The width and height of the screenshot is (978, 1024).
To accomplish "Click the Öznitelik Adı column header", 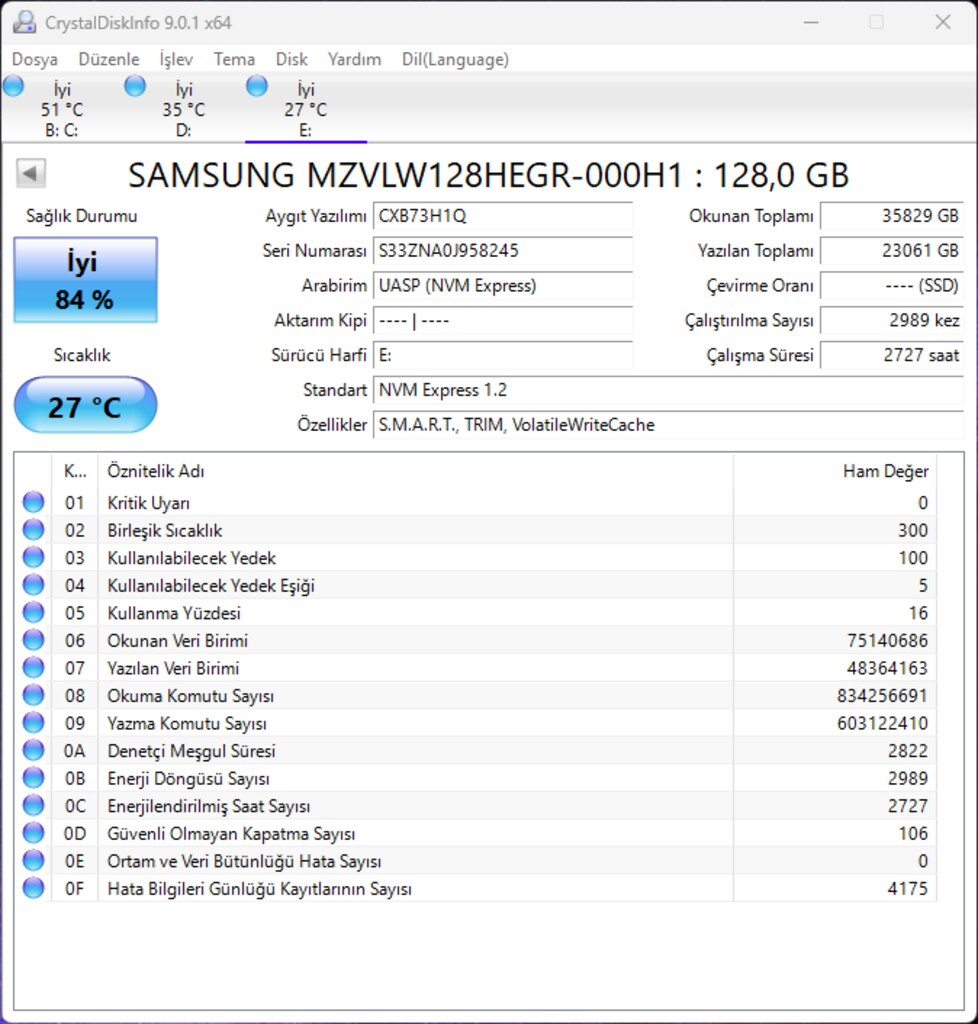I will coord(416,471).
